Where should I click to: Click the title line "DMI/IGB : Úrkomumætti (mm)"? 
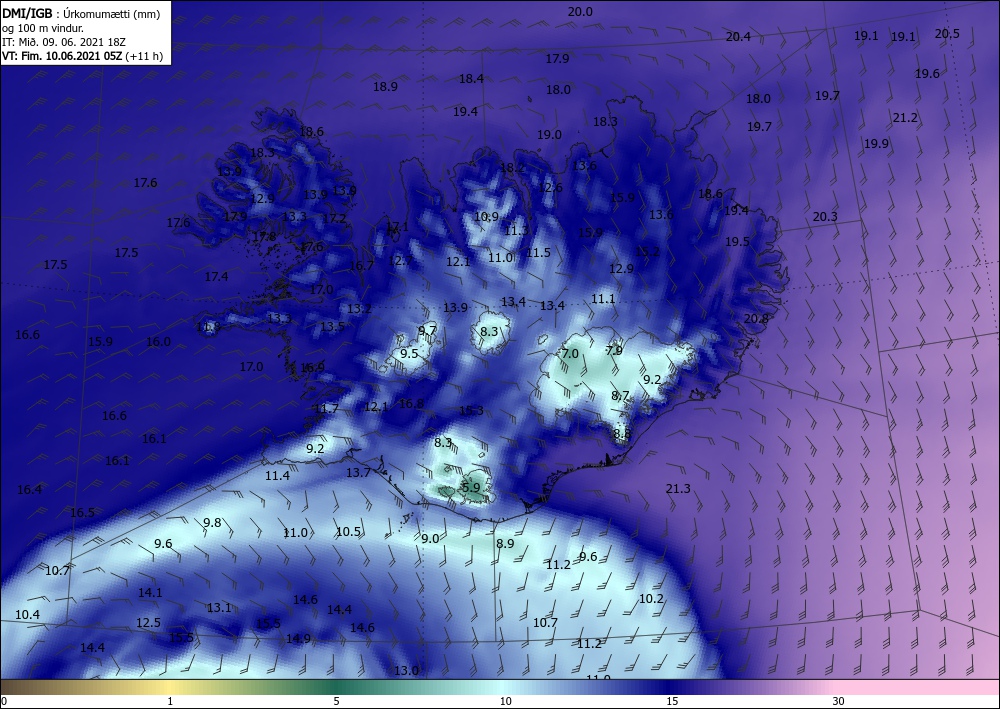pyautogui.click(x=81, y=13)
